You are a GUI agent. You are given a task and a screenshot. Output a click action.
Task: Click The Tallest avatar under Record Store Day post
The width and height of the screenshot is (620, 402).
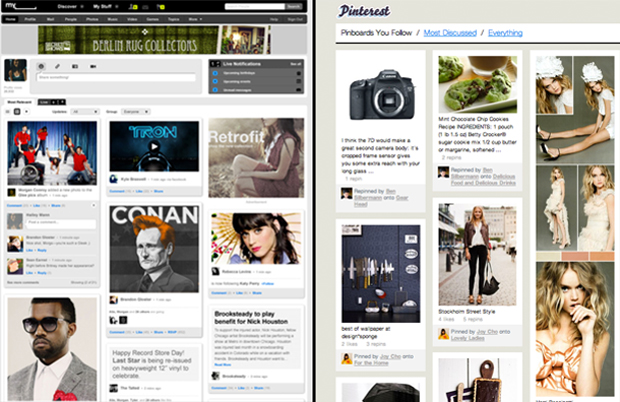113,388
